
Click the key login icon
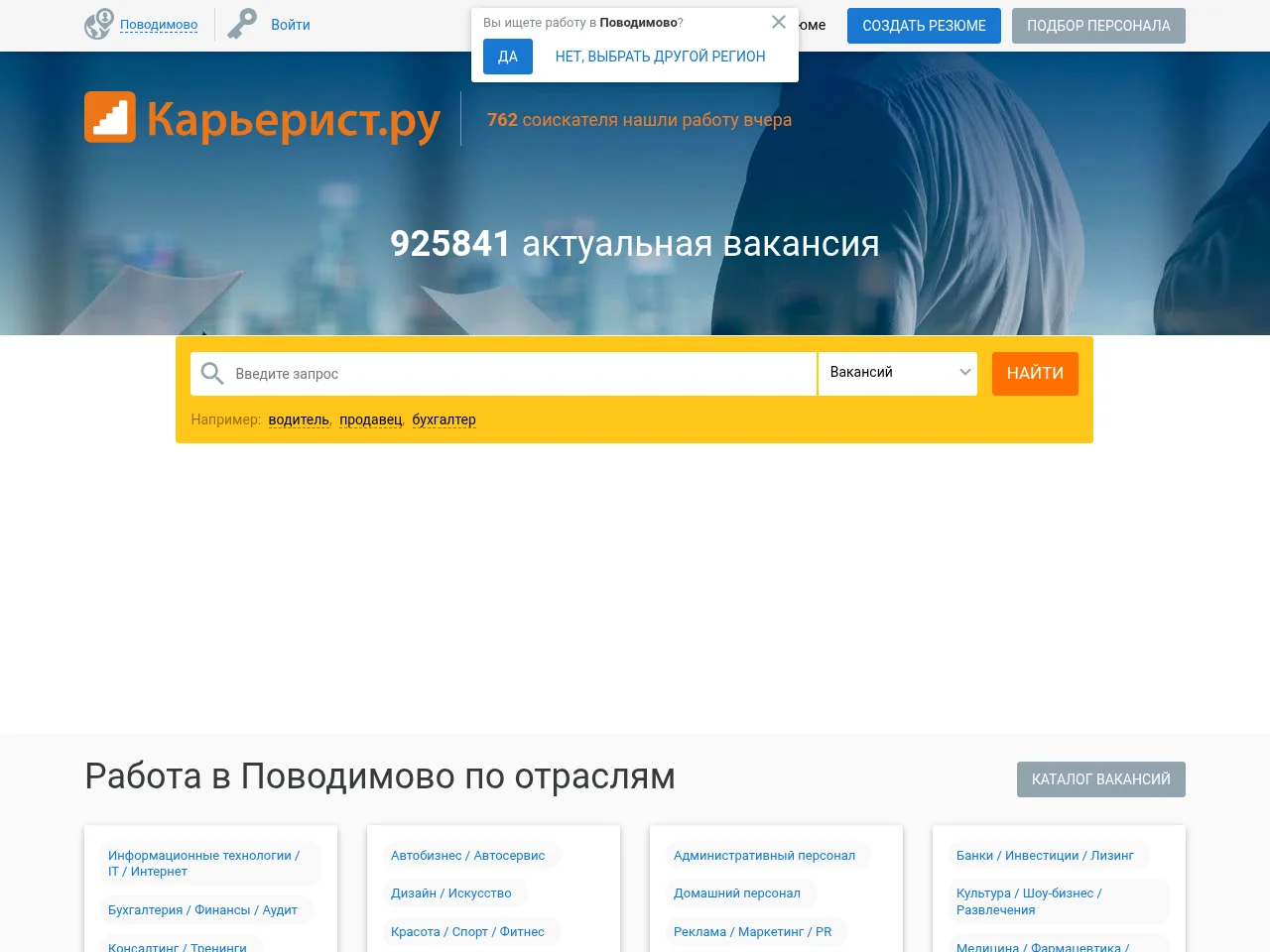[242, 24]
